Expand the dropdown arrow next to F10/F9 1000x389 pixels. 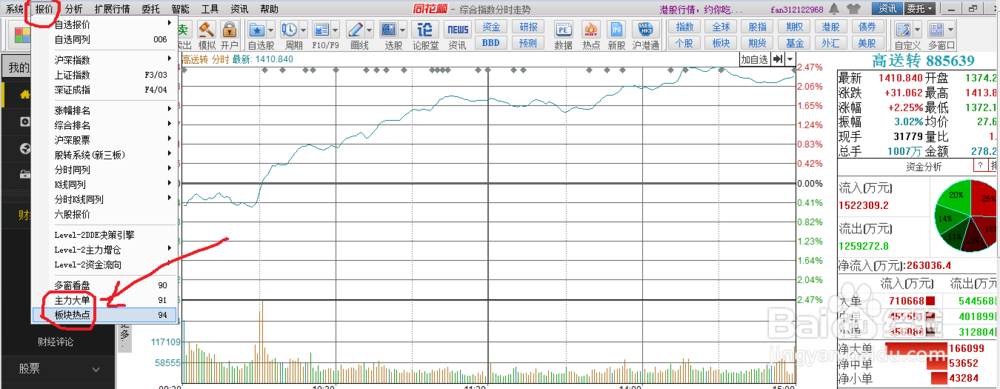pyautogui.click(x=336, y=29)
